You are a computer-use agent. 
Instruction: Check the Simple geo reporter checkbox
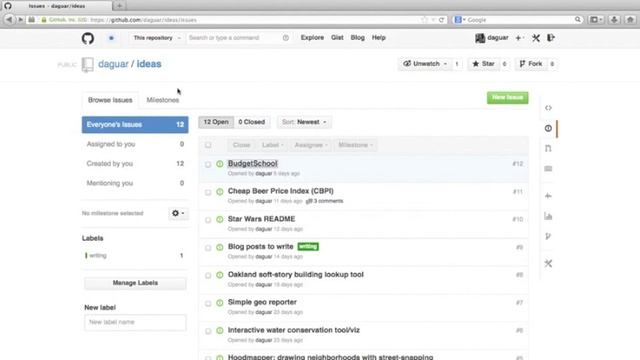pos(208,303)
